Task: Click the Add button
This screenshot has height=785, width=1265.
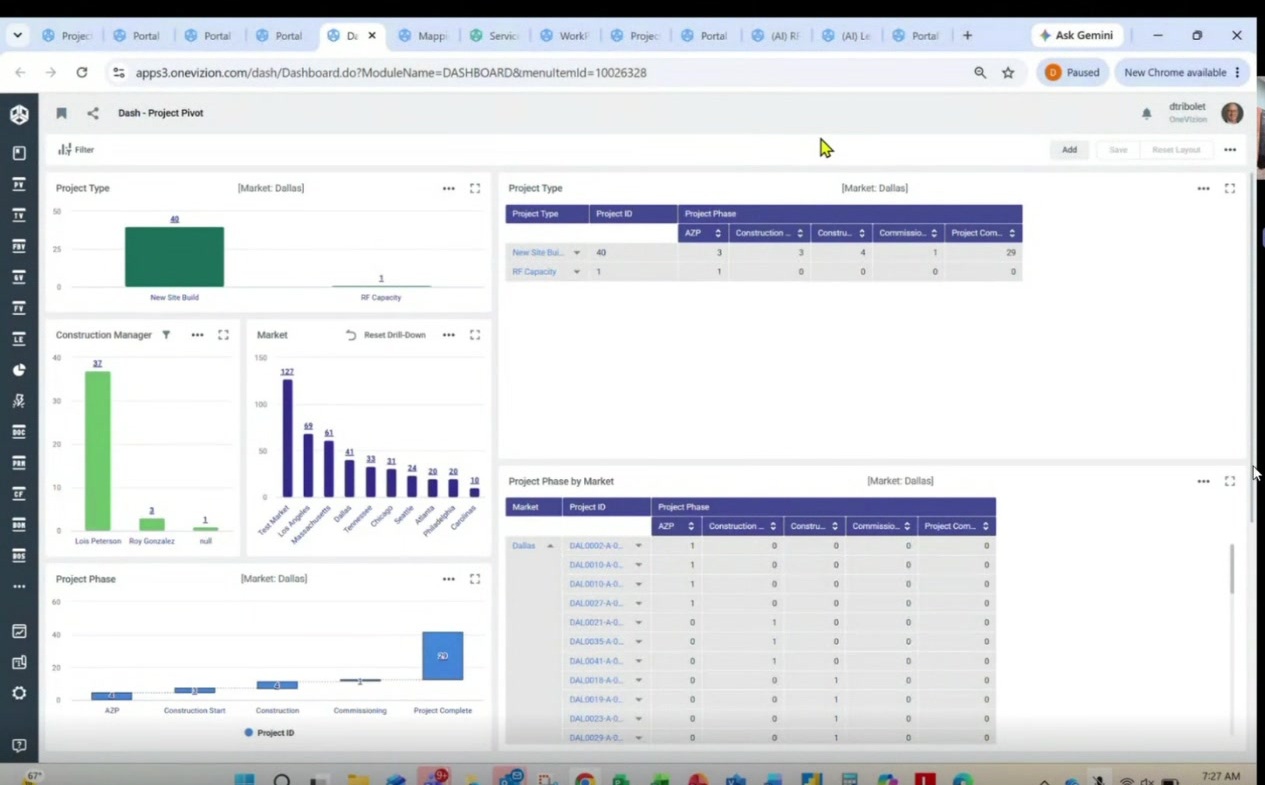Action: point(1069,150)
